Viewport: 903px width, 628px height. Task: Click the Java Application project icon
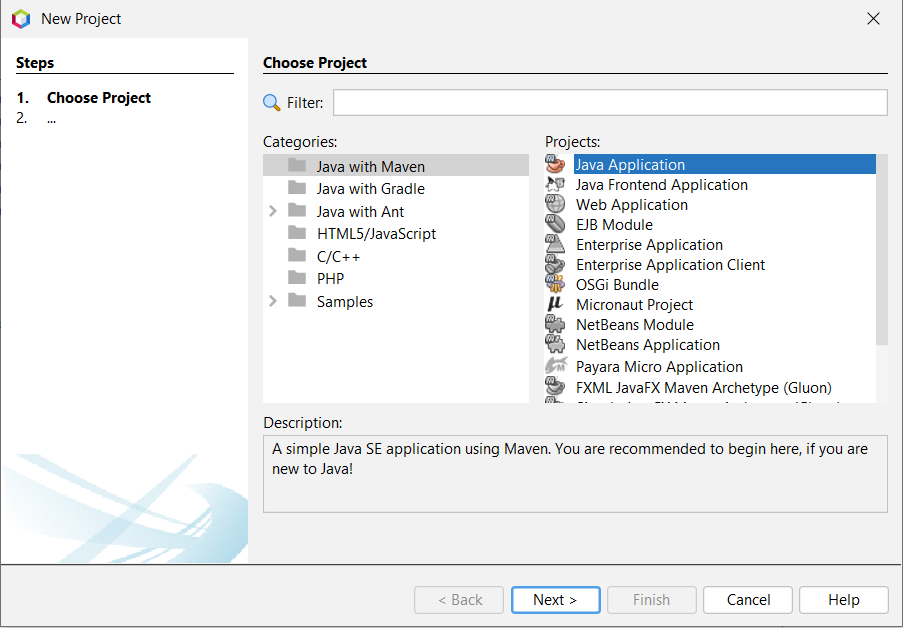click(x=556, y=164)
